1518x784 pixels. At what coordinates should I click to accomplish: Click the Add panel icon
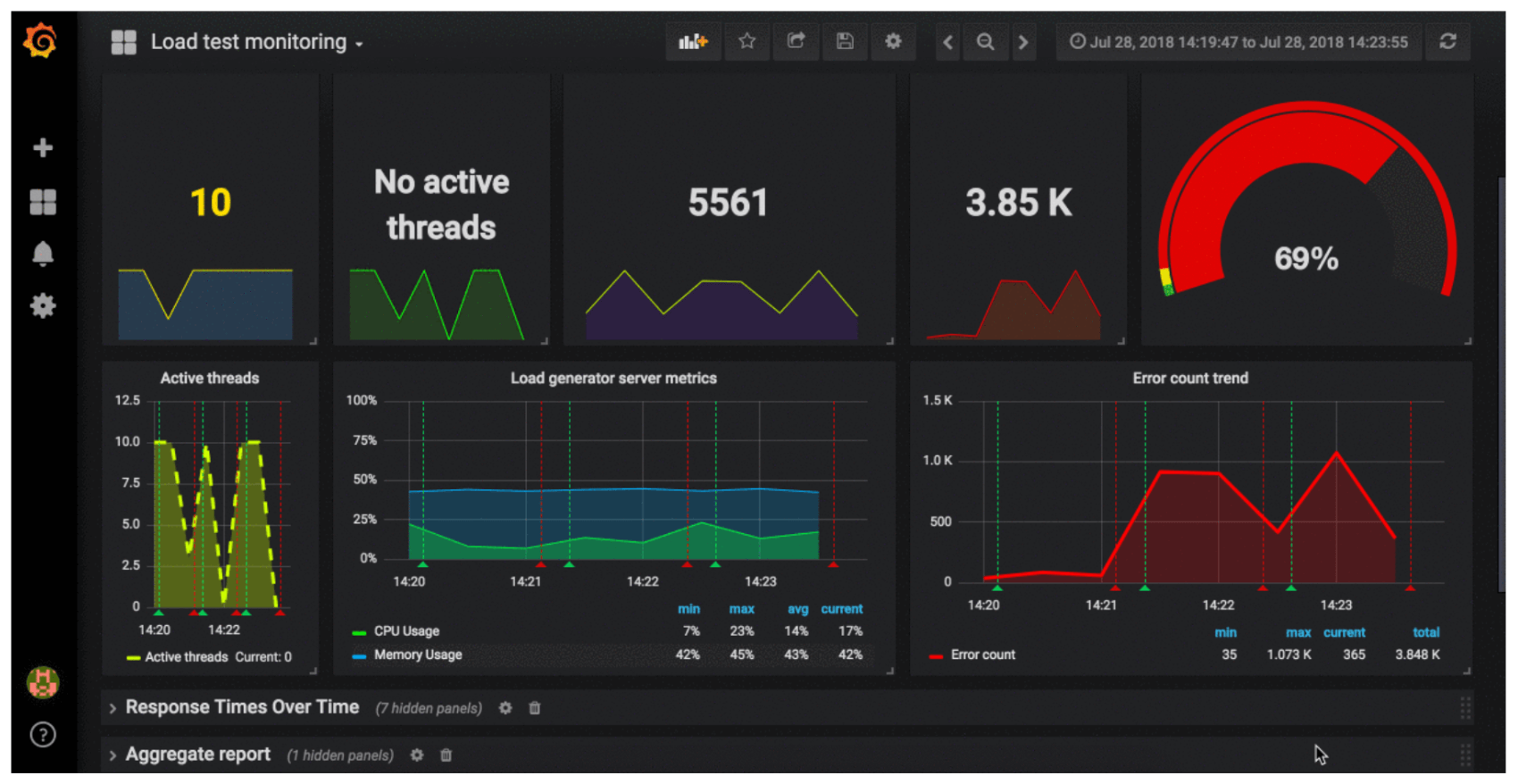pos(693,42)
